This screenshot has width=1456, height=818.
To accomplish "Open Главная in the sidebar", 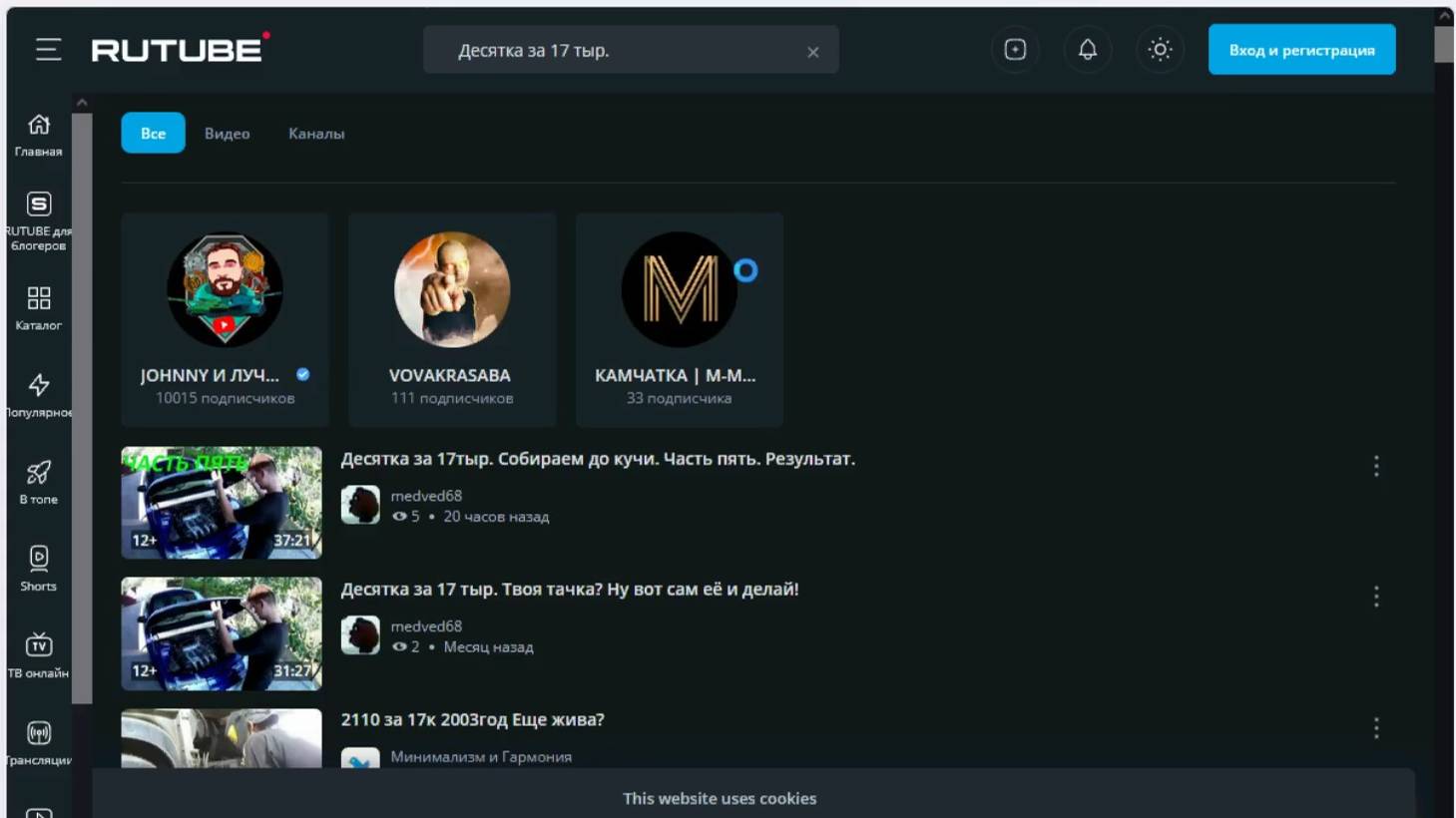I will coord(38,136).
